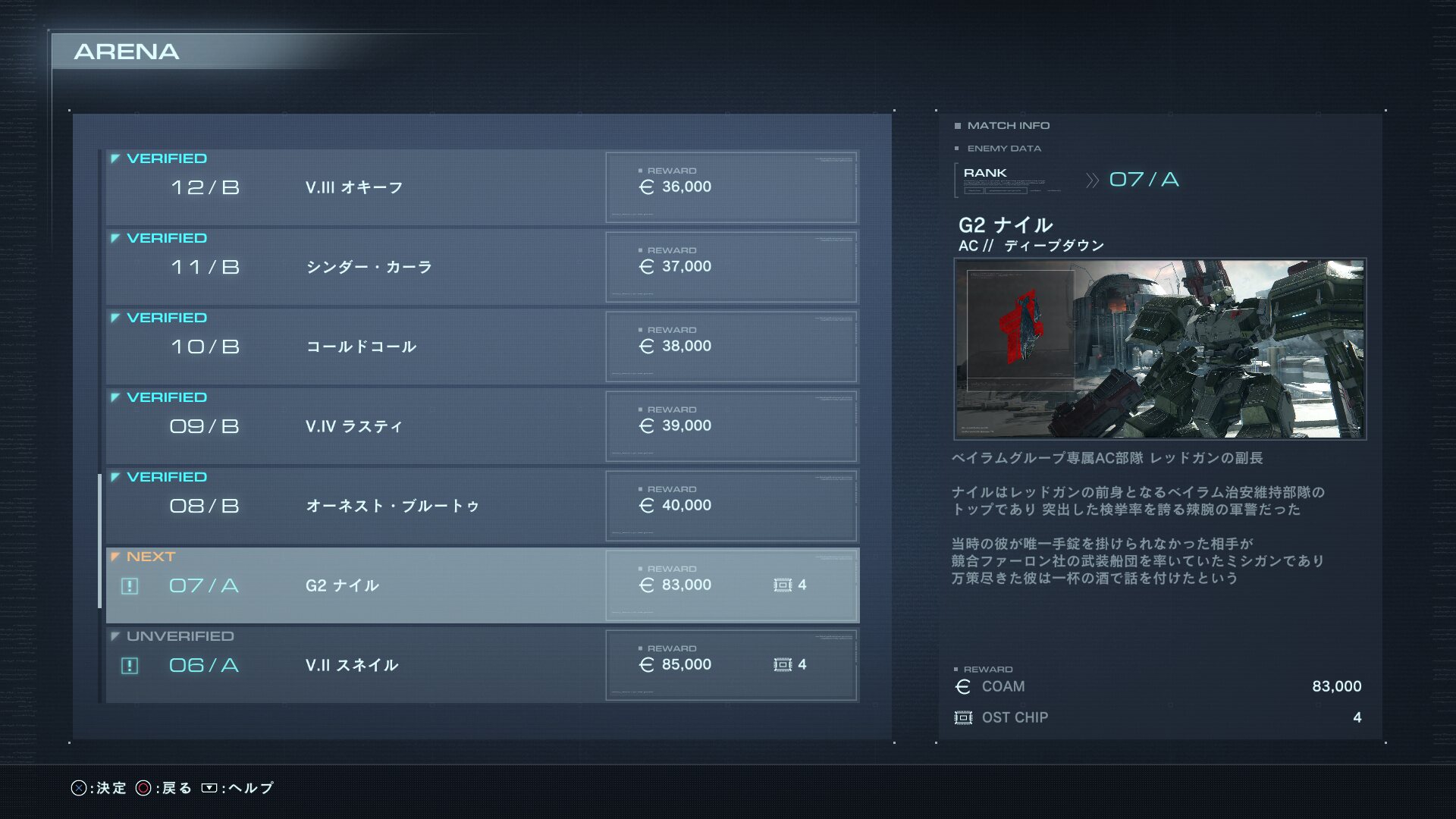Click the arena list scrollbar indicator
1456x819 pixels.
(x=99, y=530)
